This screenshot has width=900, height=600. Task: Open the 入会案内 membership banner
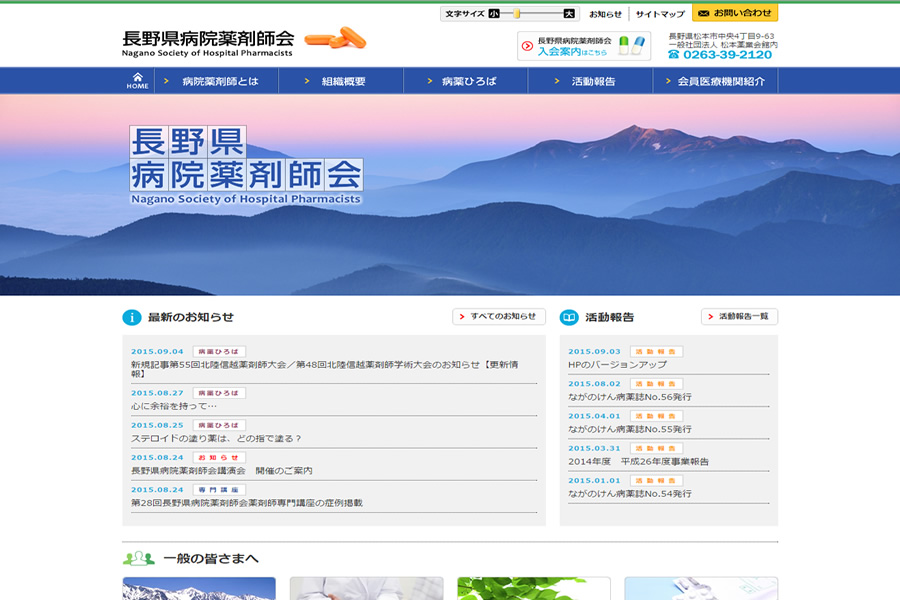[x=584, y=46]
